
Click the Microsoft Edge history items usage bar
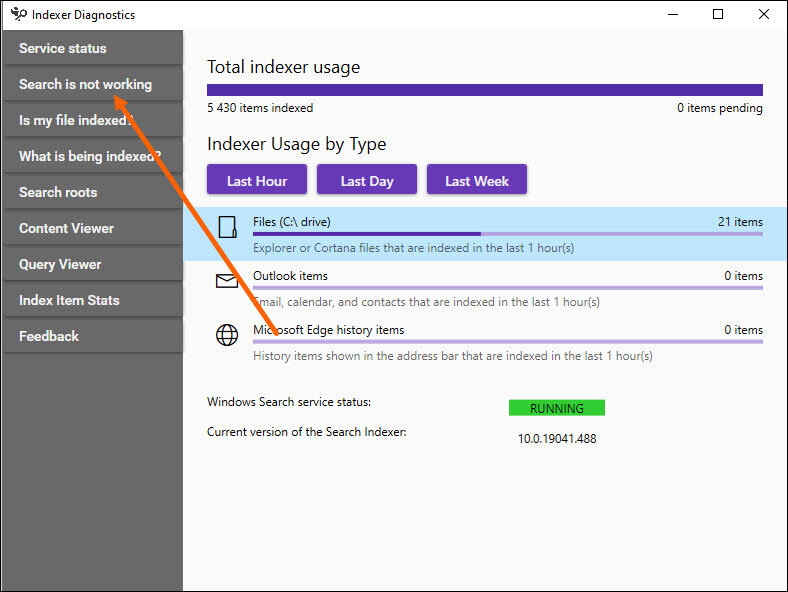coord(508,342)
